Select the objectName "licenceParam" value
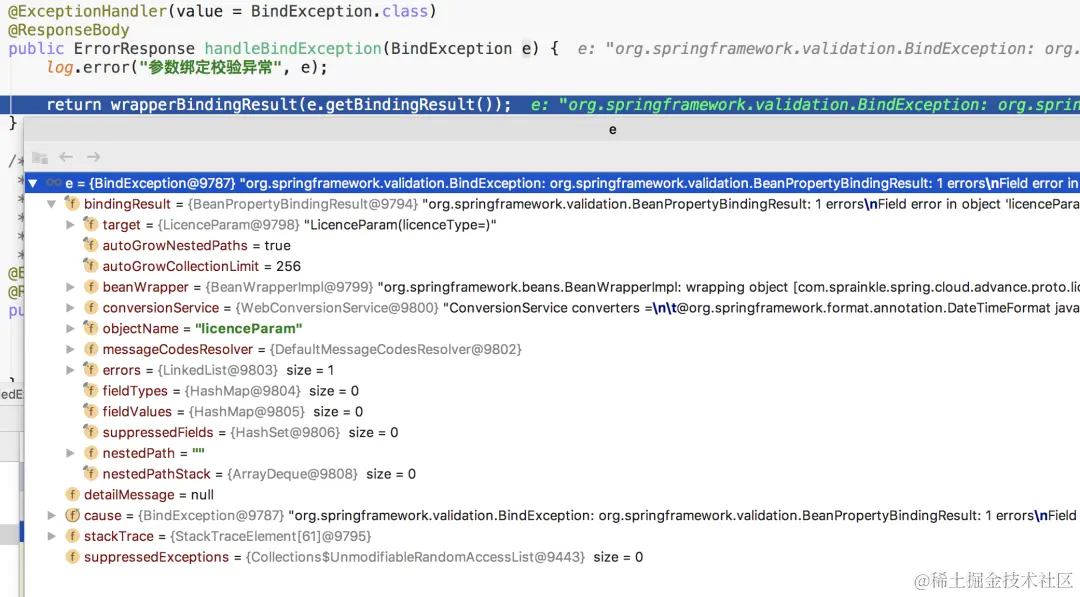Viewport: 1080px width, 597px height. [x=249, y=328]
